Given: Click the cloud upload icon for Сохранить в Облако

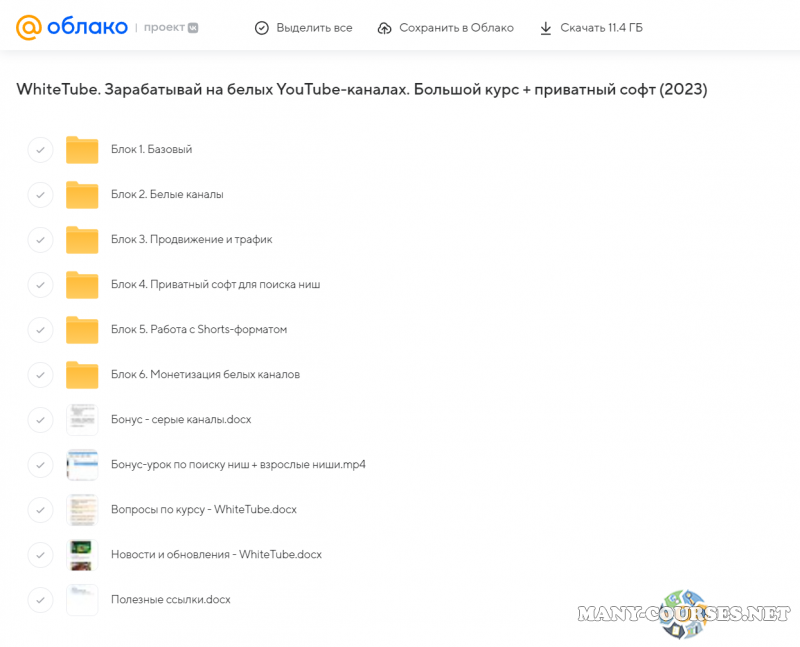Looking at the screenshot, I should click(x=385, y=28).
